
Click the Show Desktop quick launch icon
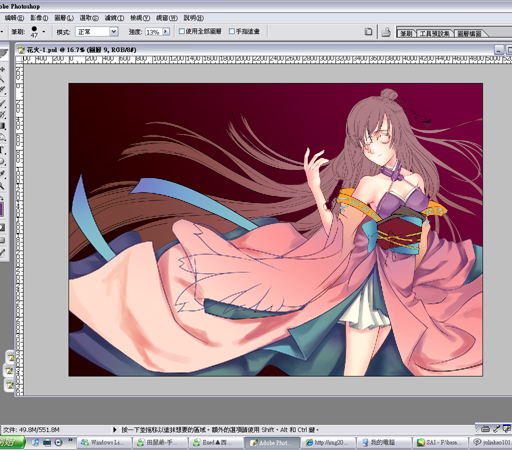tap(47, 443)
